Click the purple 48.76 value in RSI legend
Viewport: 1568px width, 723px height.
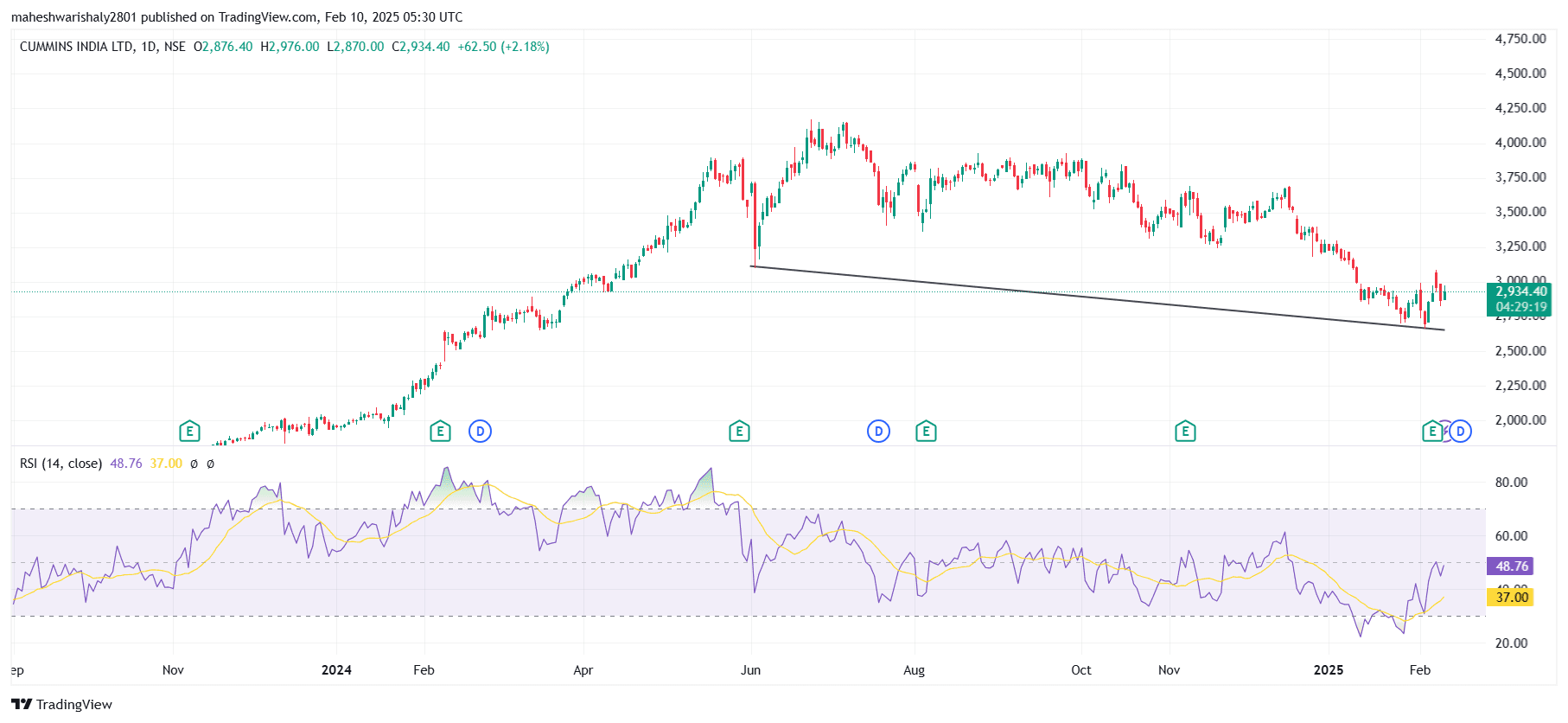tap(126, 464)
